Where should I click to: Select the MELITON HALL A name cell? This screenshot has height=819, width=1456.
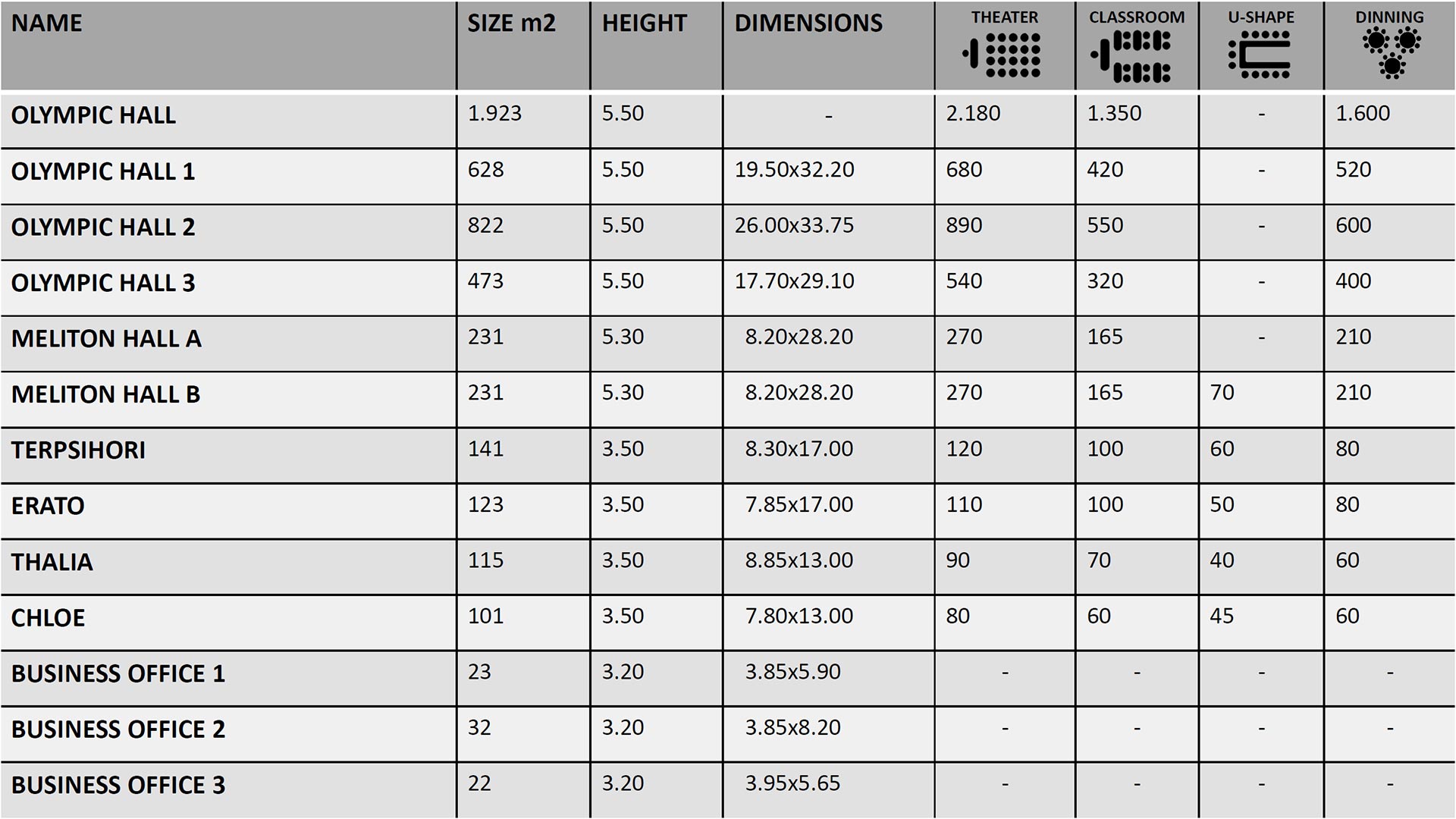click(x=106, y=338)
